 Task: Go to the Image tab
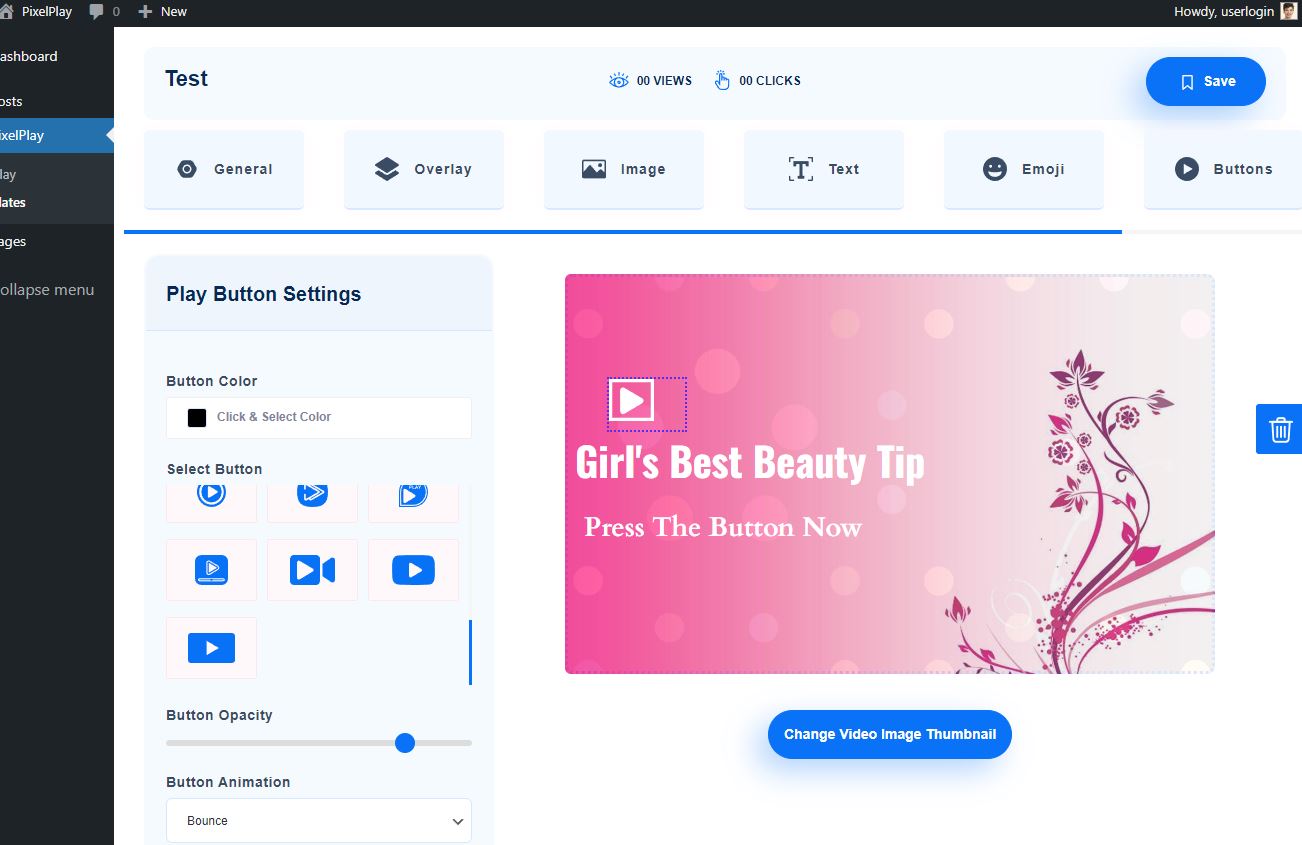tap(624, 169)
